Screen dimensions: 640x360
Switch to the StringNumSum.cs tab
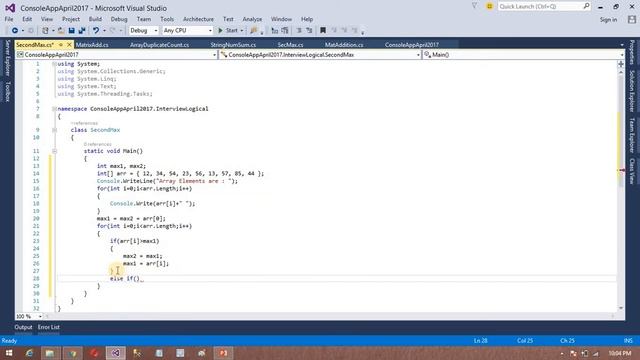pyautogui.click(x=233, y=45)
